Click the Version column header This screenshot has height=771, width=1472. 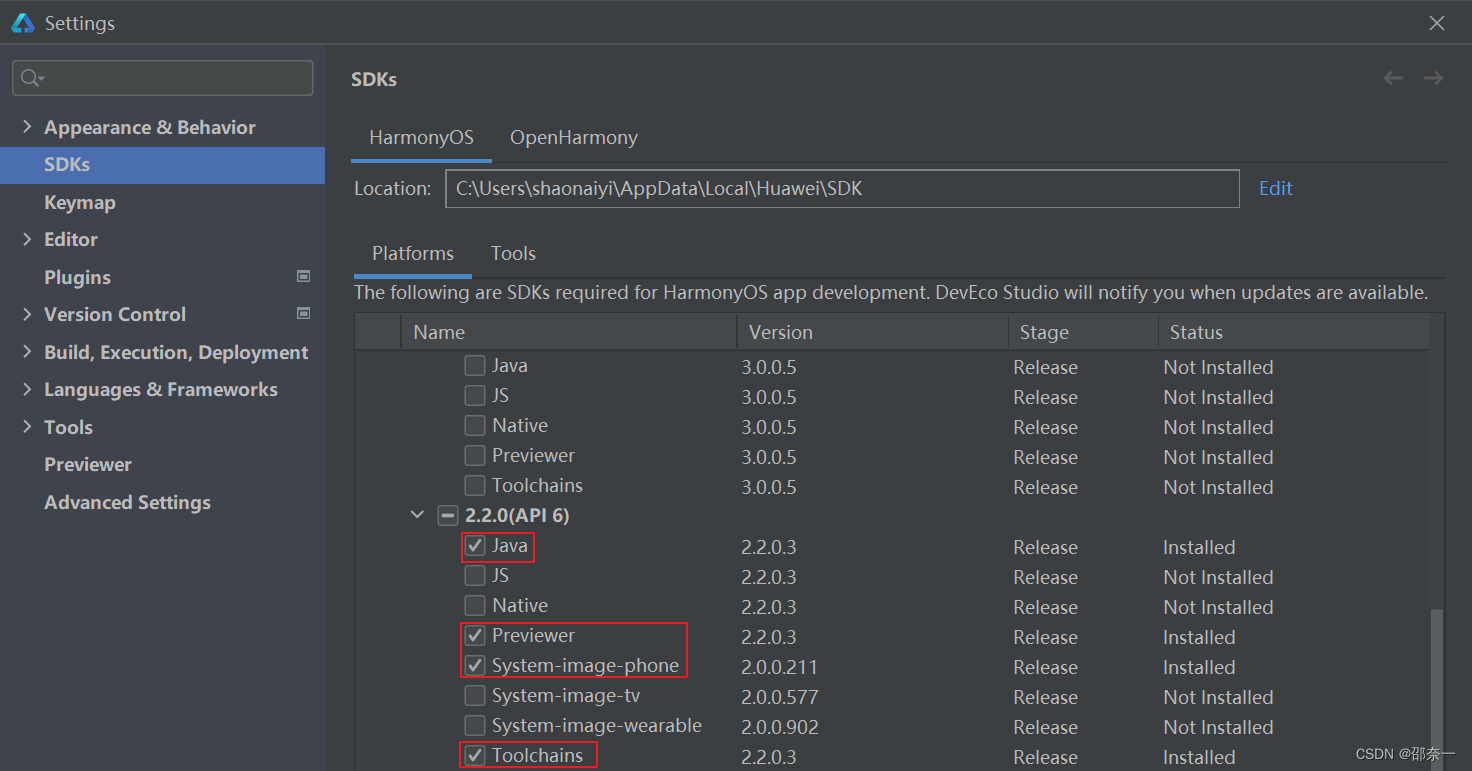point(872,332)
